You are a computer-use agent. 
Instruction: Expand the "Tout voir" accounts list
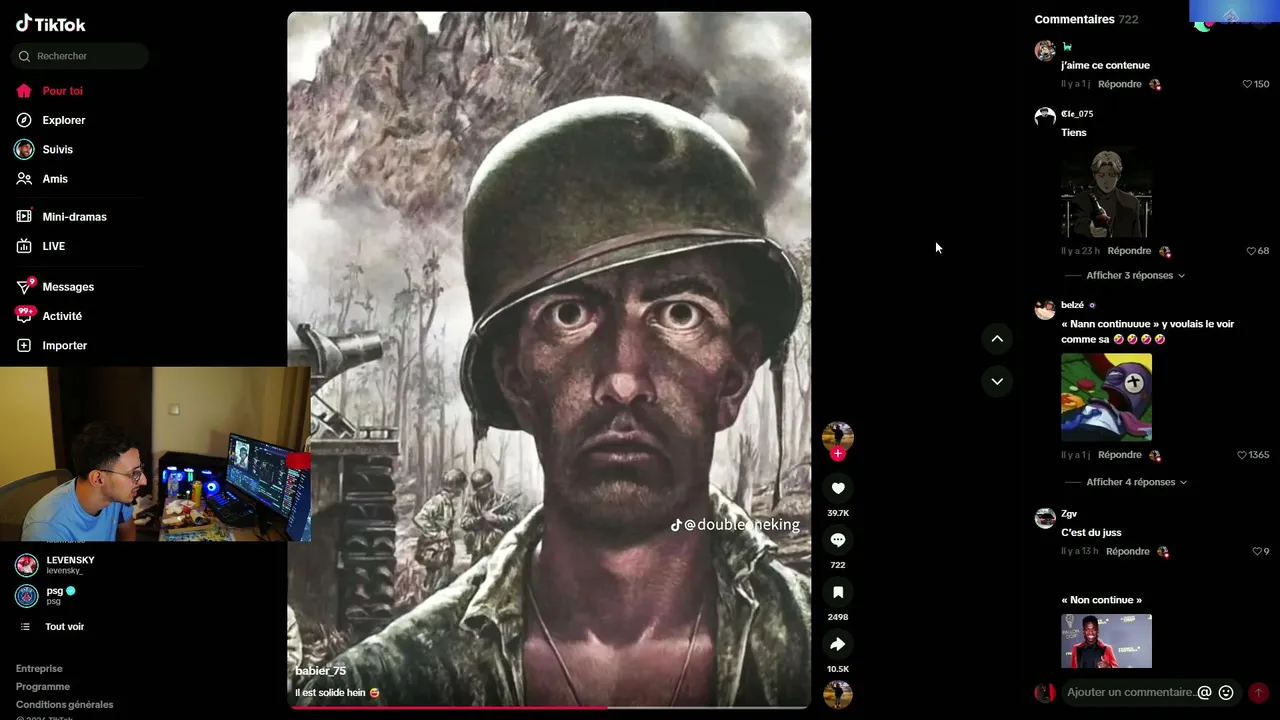[64, 627]
